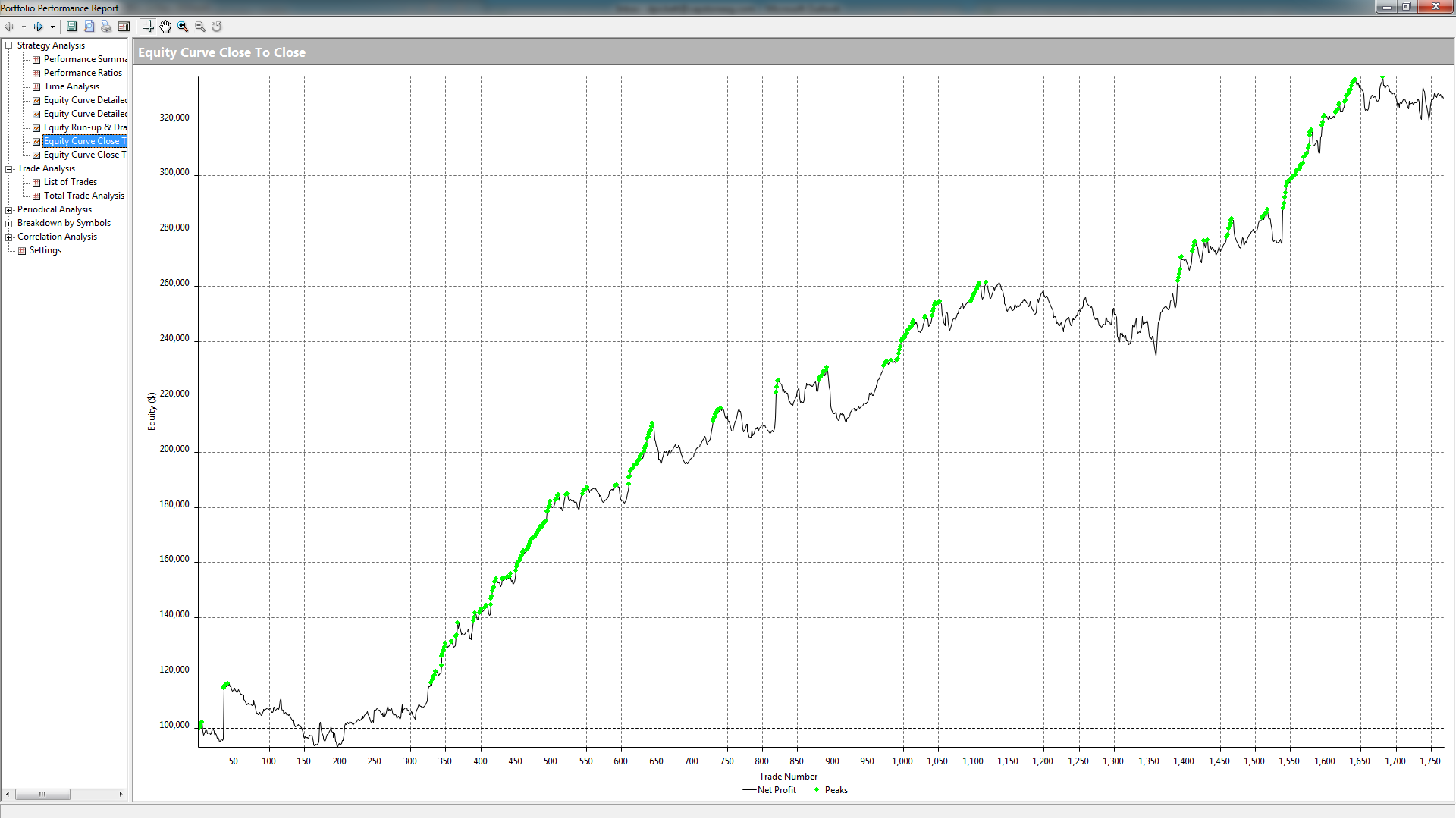1456x819 pixels.
Task: Select the Equity Run-up & Drawdown item
Action: tap(85, 127)
